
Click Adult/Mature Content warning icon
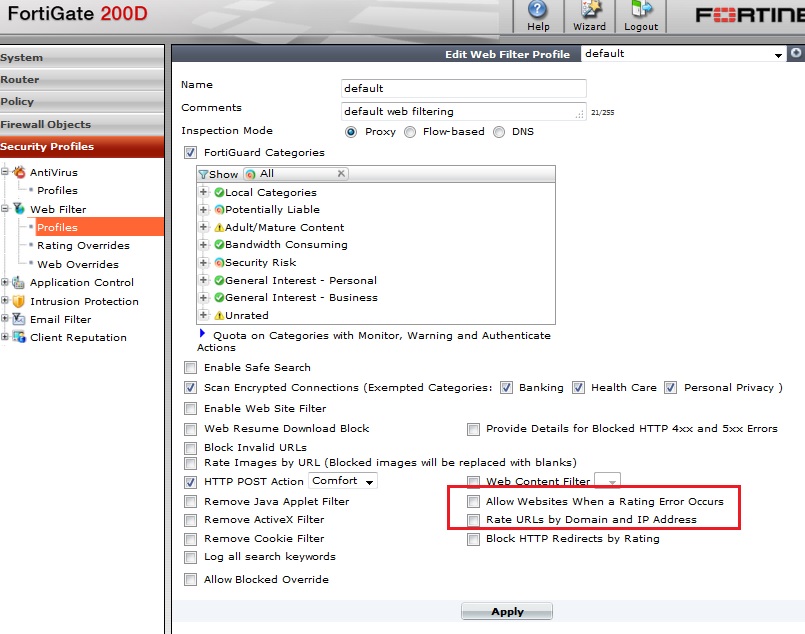point(219,227)
